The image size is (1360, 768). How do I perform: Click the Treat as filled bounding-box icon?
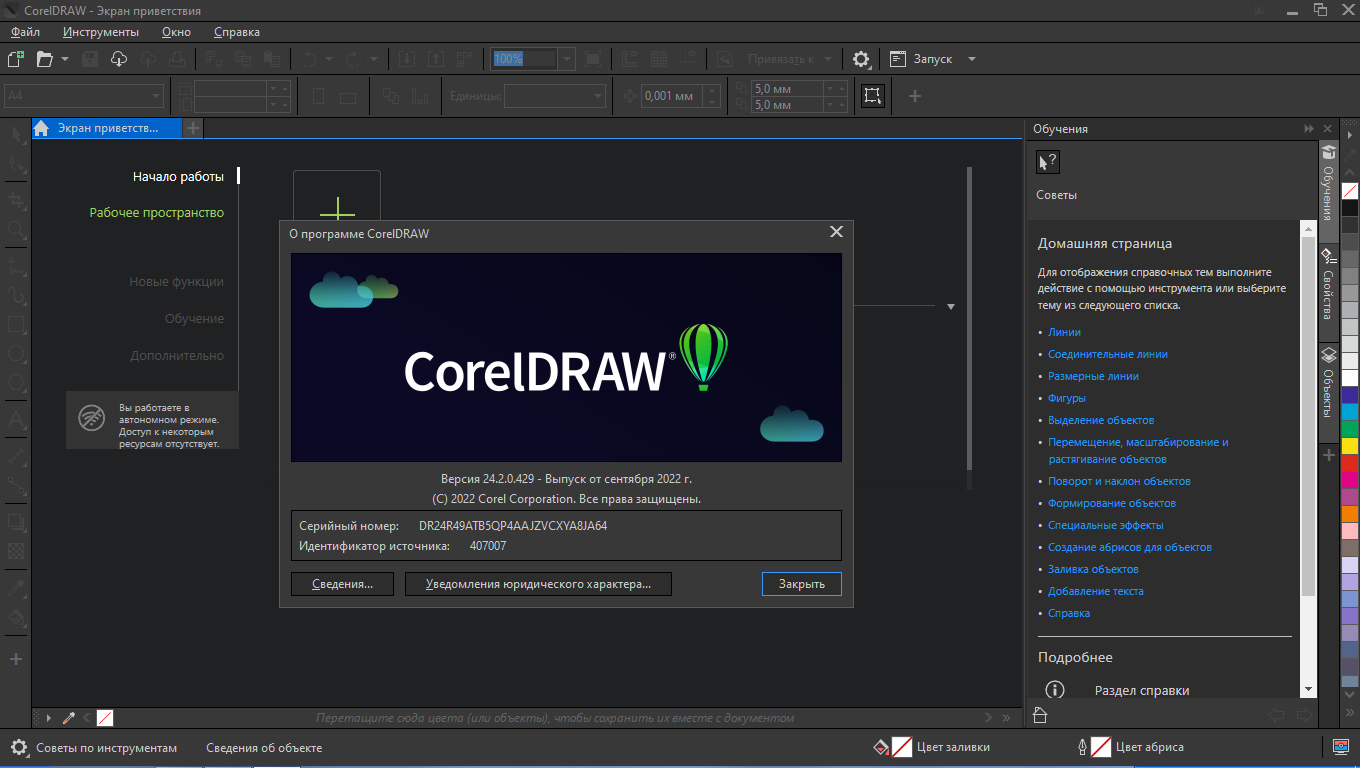tap(873, 96)
